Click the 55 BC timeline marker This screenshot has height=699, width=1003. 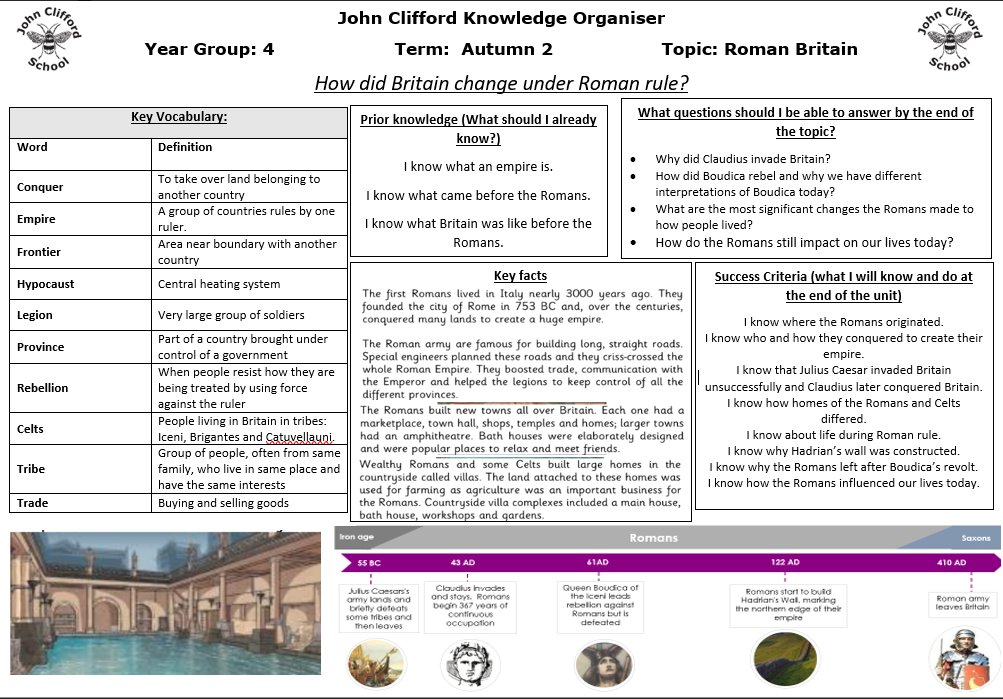(369, 563)
